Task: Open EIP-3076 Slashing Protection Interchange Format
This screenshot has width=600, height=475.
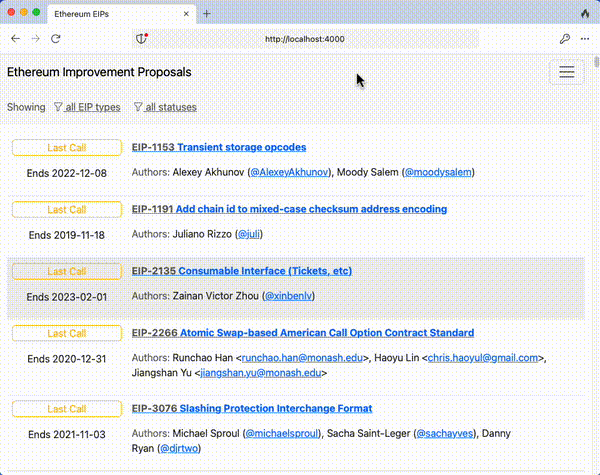Action: coord(252,409)
